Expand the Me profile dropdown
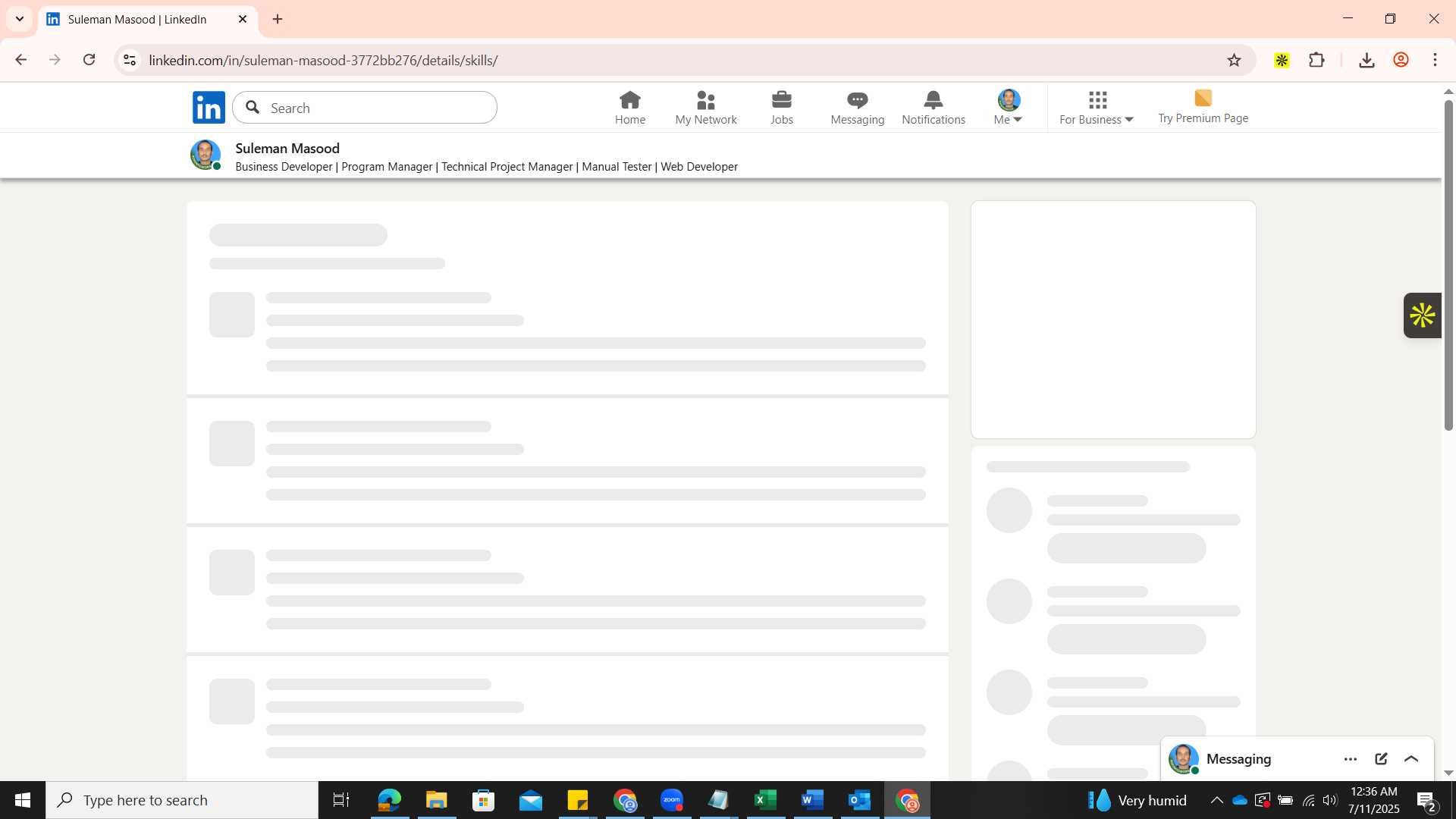This screenshot has height=819, width=1456. [1008, 108]
